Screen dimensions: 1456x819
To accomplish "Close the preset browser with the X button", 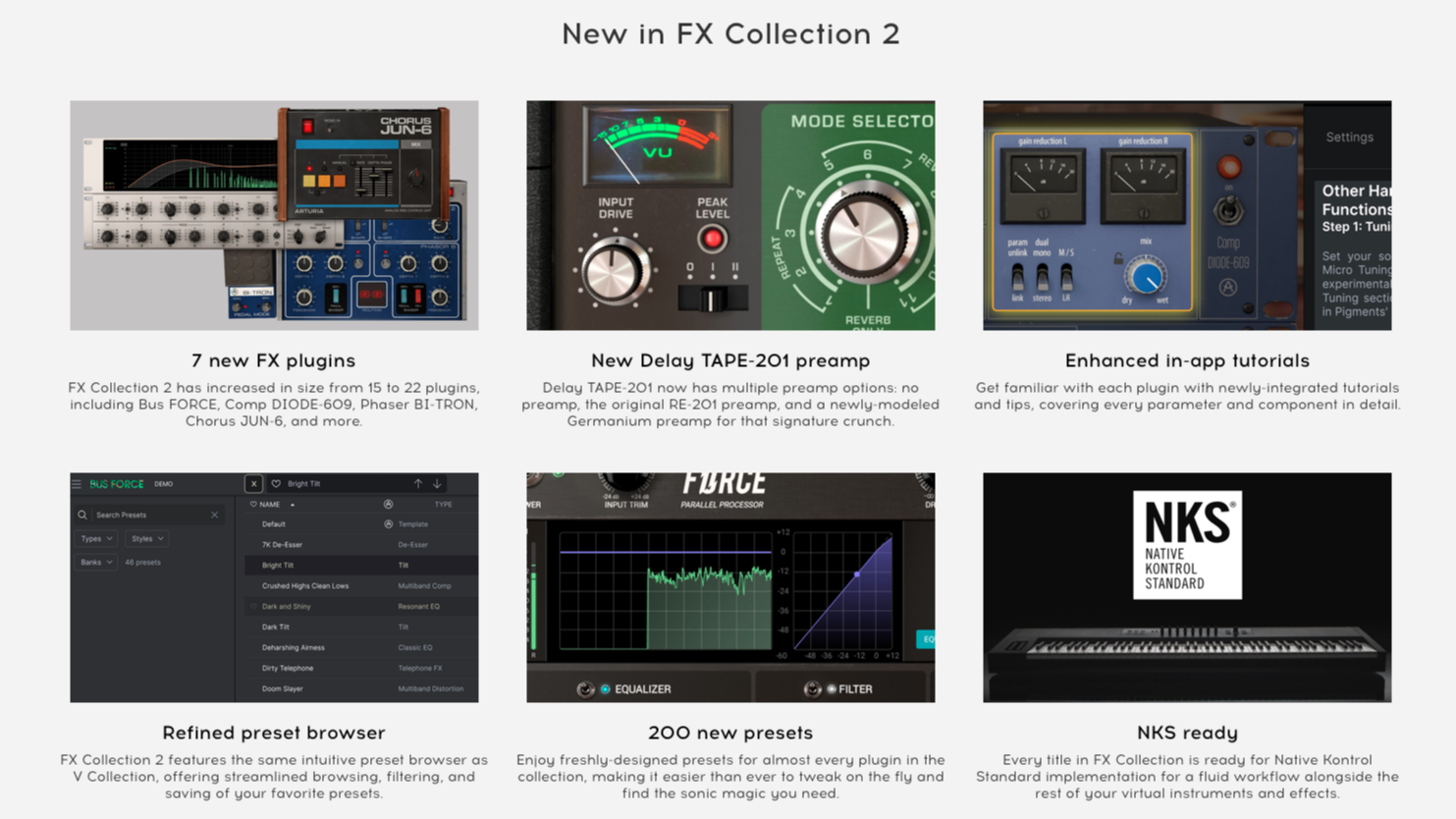I will click(x=253, y=484).
